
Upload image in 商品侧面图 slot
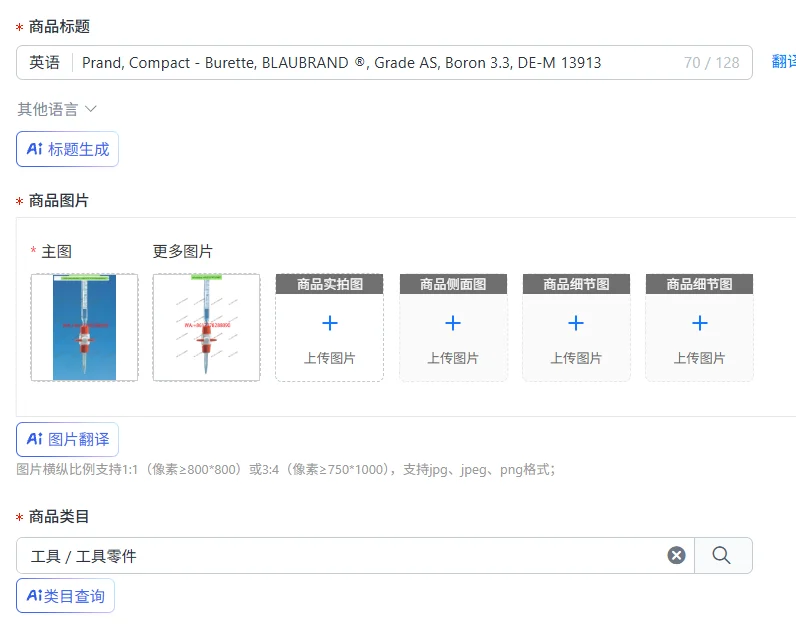(453, 327)
